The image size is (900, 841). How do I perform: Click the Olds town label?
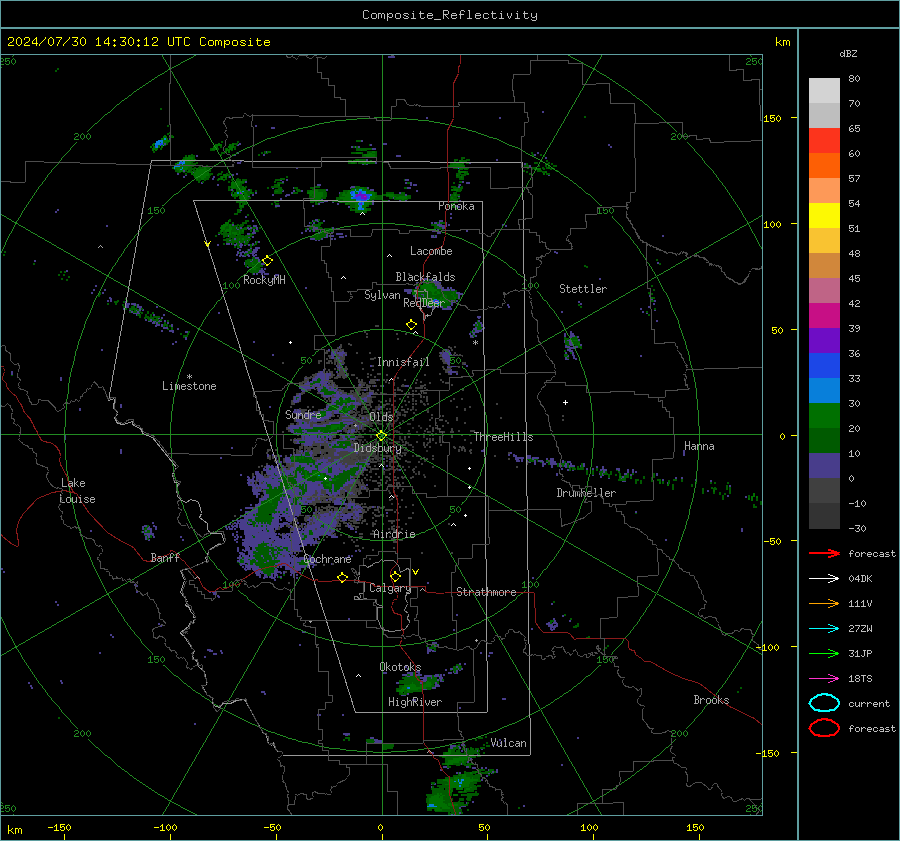[x=381, y=417]
